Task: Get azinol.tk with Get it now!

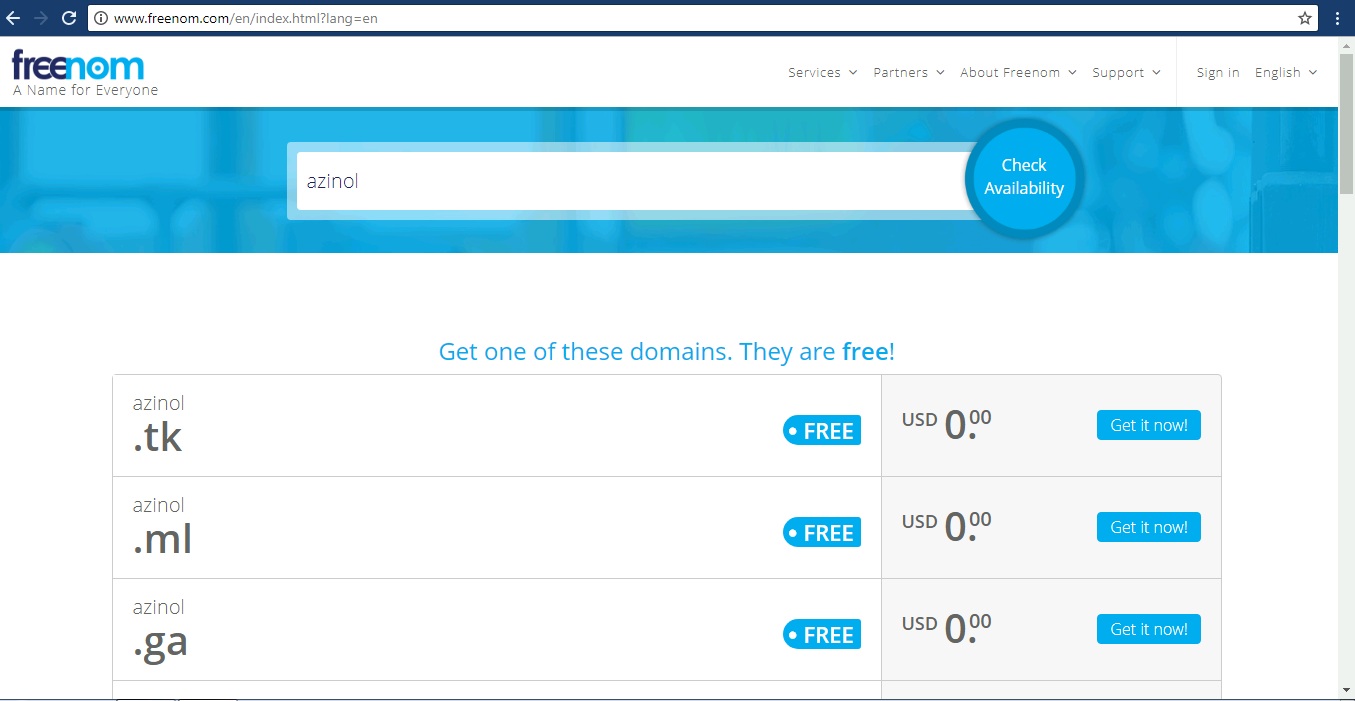Action: point(1148,425)
